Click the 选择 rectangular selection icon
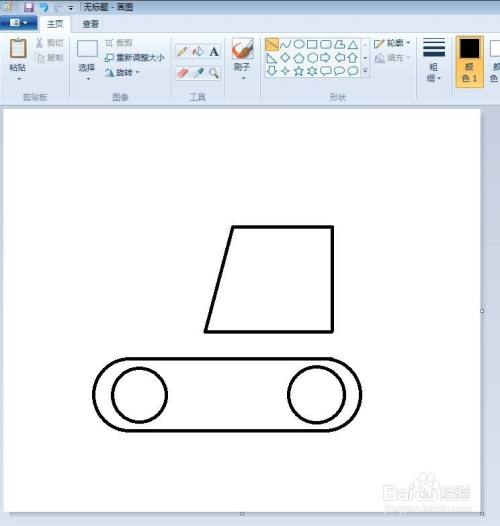The height and width of the screenshot is (526, 500). click(x=87, y=49)
